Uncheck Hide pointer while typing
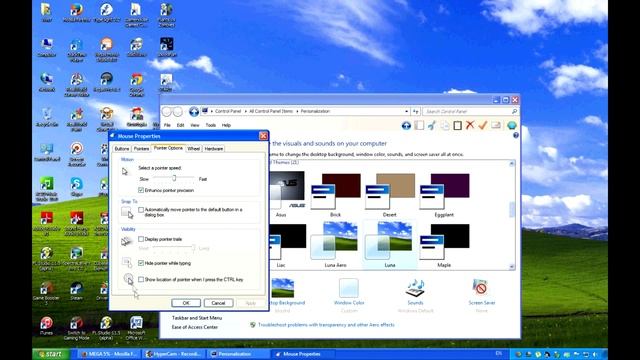This screenshot has height=360, width=640. pyautogui.click(x=141, y=263)
